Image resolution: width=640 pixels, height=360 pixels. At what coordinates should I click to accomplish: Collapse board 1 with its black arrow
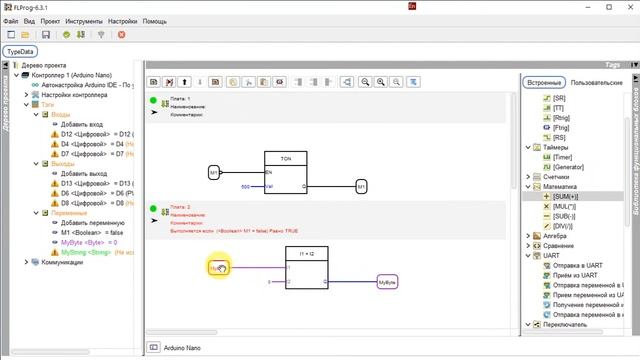tap(154, 112)
